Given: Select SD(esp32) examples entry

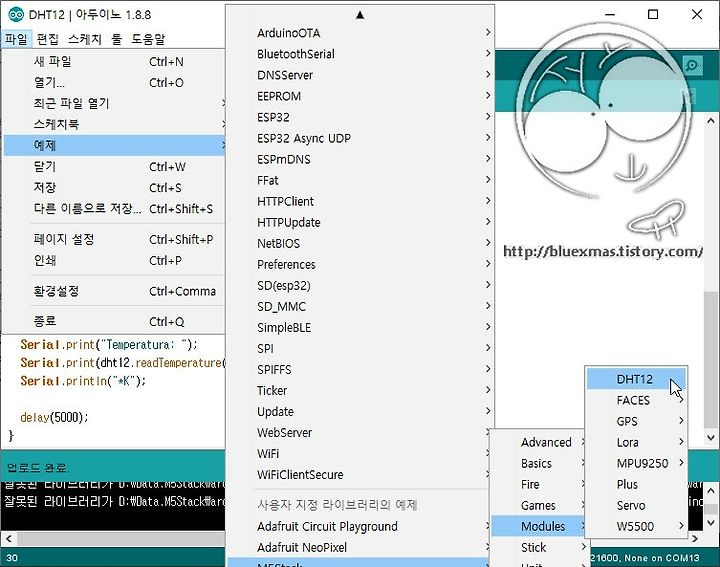Looking at the screenshot, I should 360,286.
